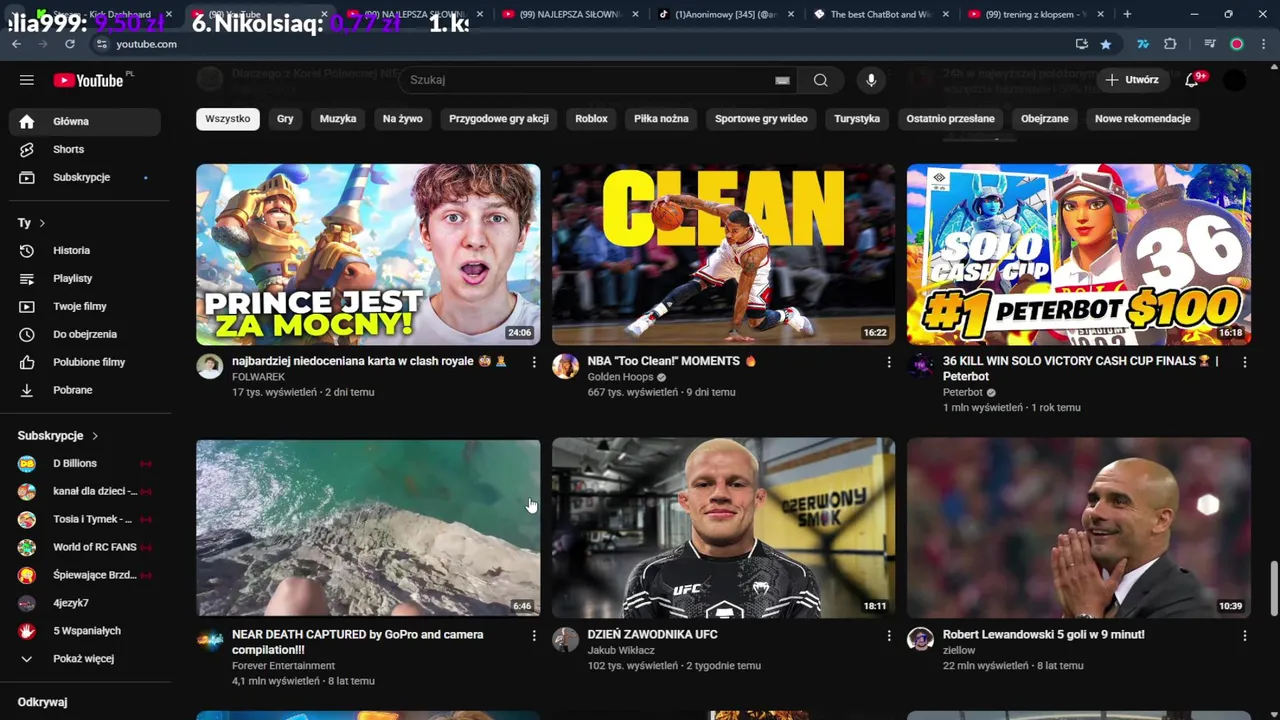The height and width of the screenshot is (720, 1280).
Task: Expand the Ty section chevron
Action: (42, 223)
